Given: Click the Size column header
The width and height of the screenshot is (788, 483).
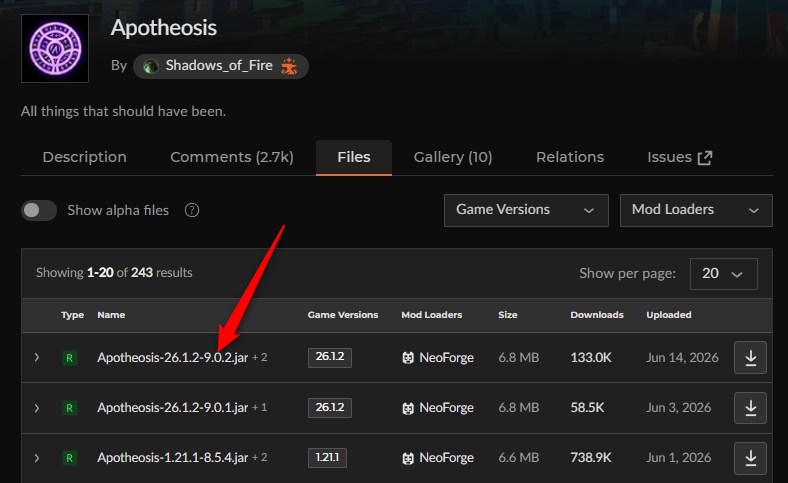Looking at the screenshot, I should 508,315.
